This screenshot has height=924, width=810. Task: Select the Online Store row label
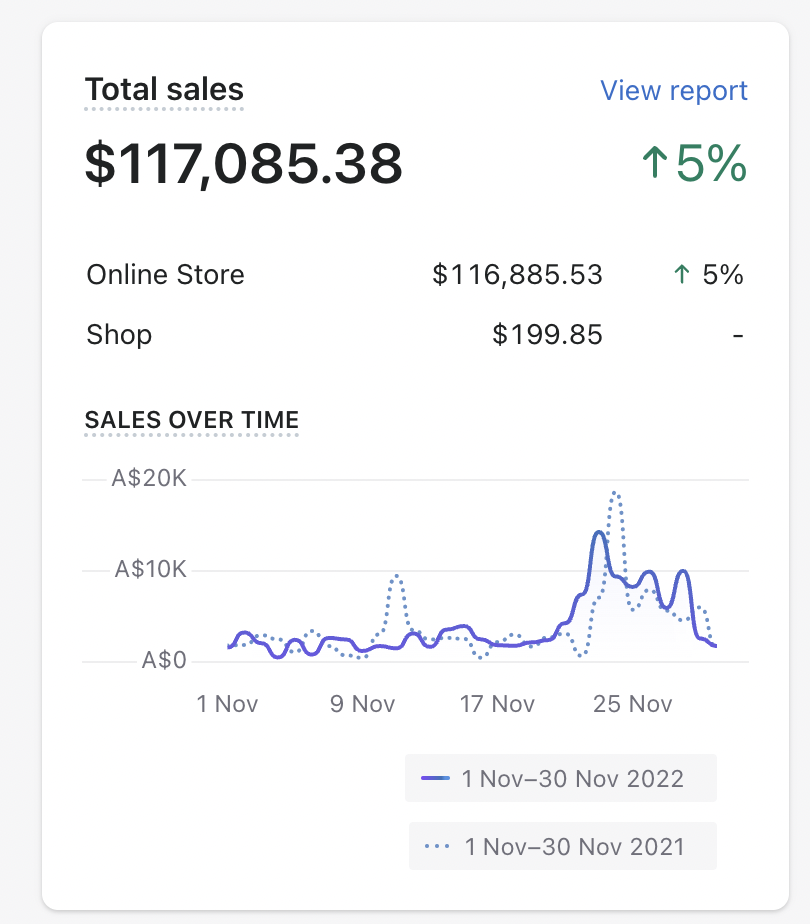pyautogui.click(x=166, y=275)
